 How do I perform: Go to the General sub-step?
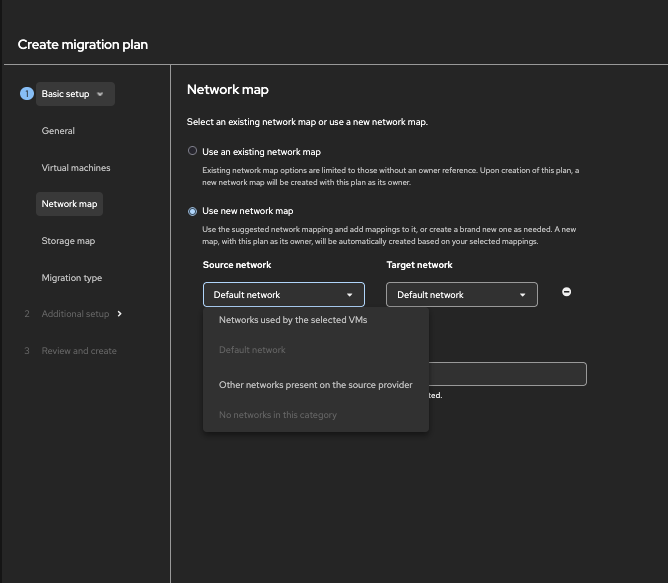58,131
